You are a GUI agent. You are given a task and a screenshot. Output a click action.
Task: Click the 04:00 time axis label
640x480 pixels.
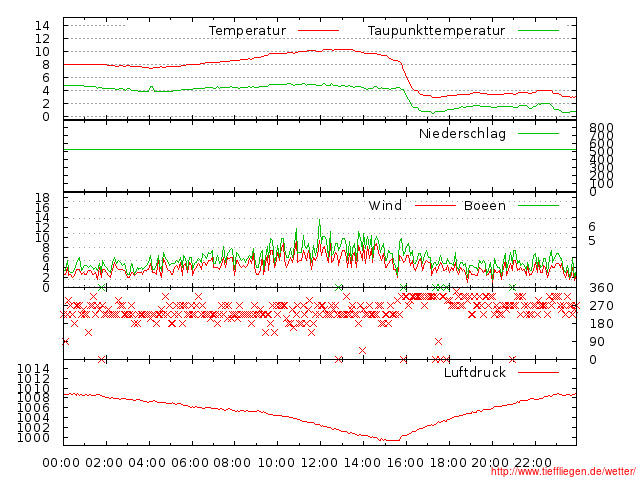click(x=147, y=463)
